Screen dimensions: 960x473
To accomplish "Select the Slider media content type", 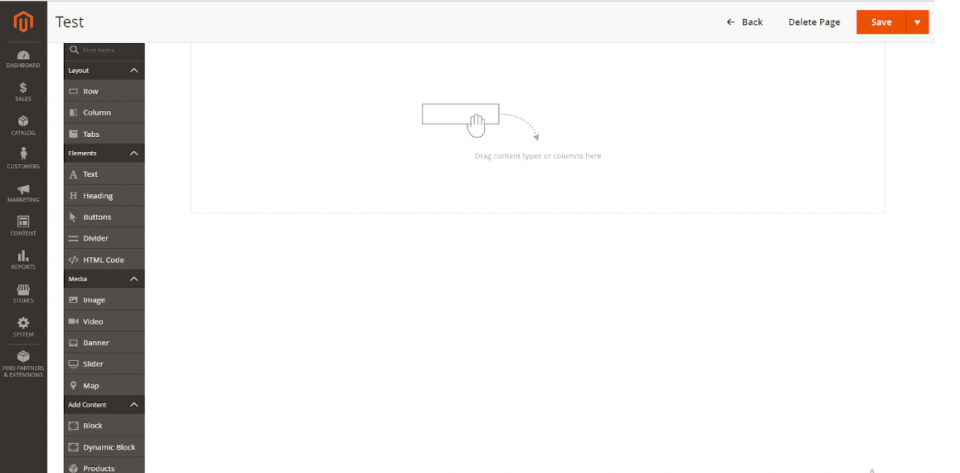I will pos(104,364).
